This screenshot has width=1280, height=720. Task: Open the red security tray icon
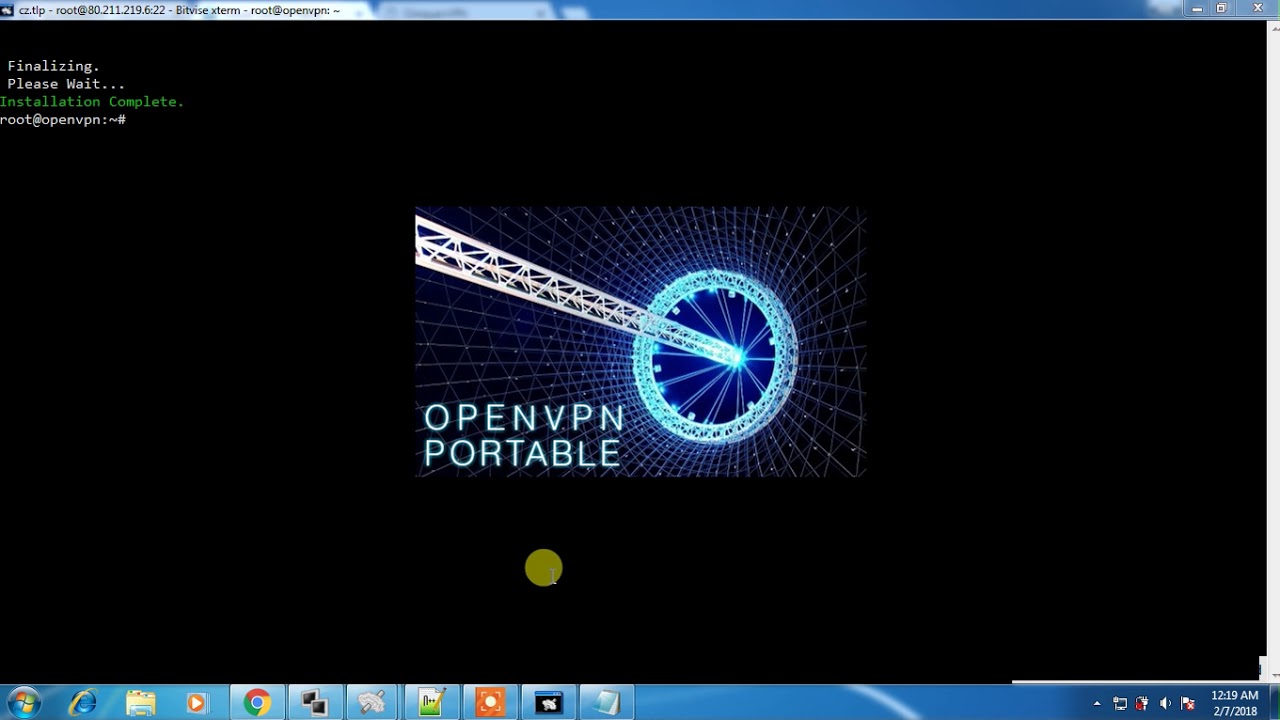click(x=1142, y=704)
